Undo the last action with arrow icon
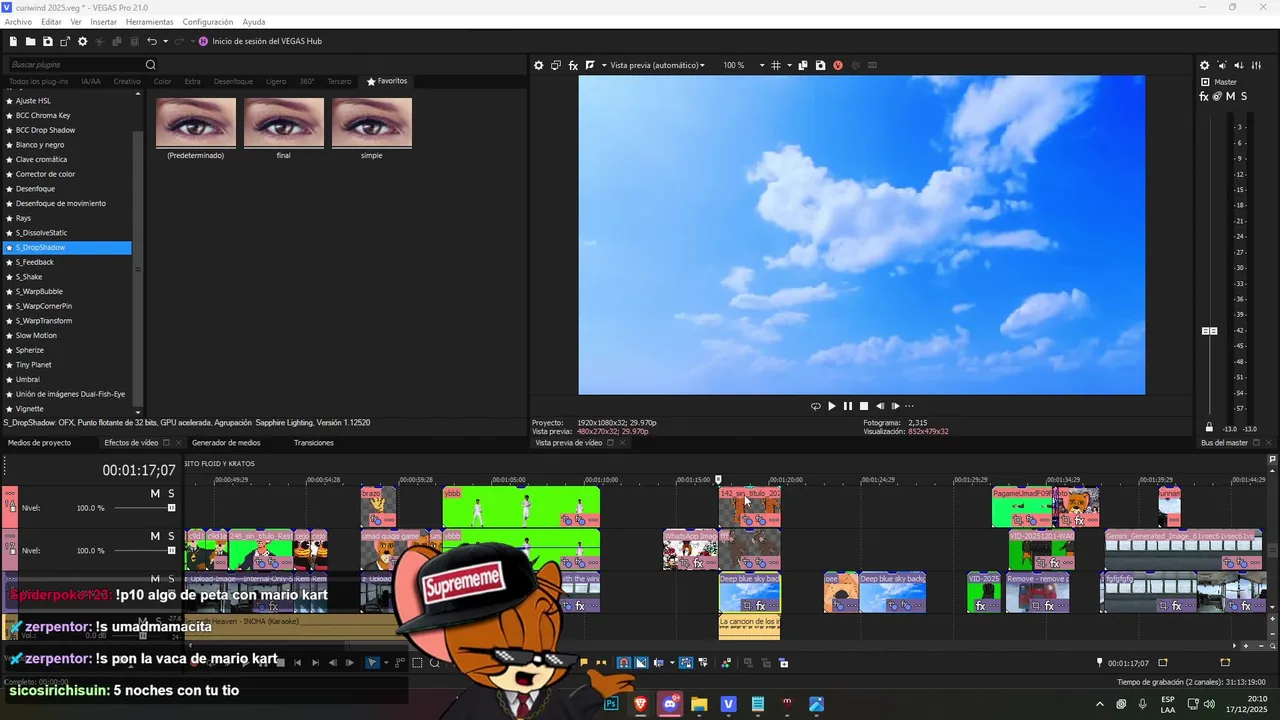Screen dimensions: 1280x720 coord(152,41)
